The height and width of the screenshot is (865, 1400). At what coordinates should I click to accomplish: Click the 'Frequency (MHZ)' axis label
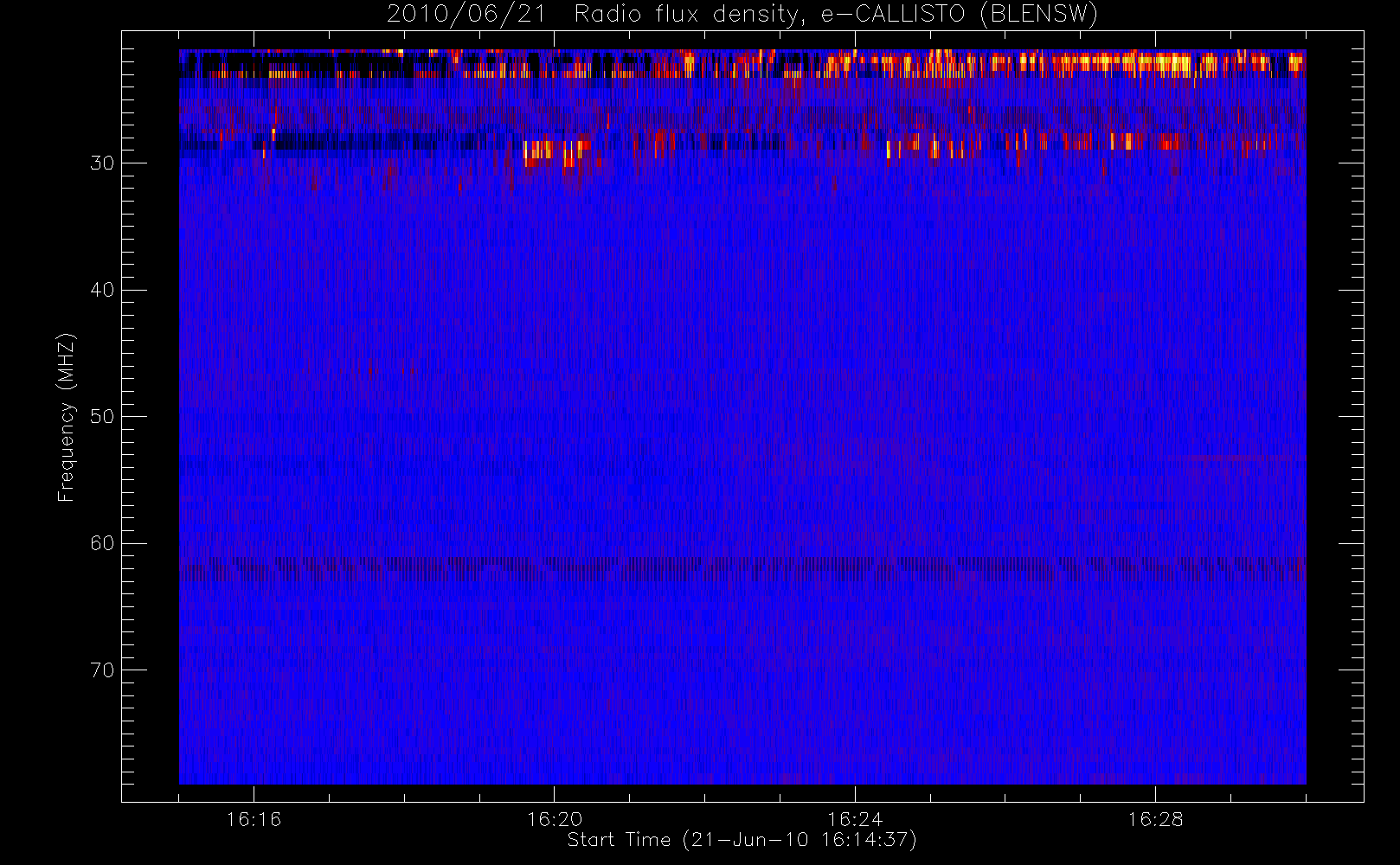click(66, 417)
